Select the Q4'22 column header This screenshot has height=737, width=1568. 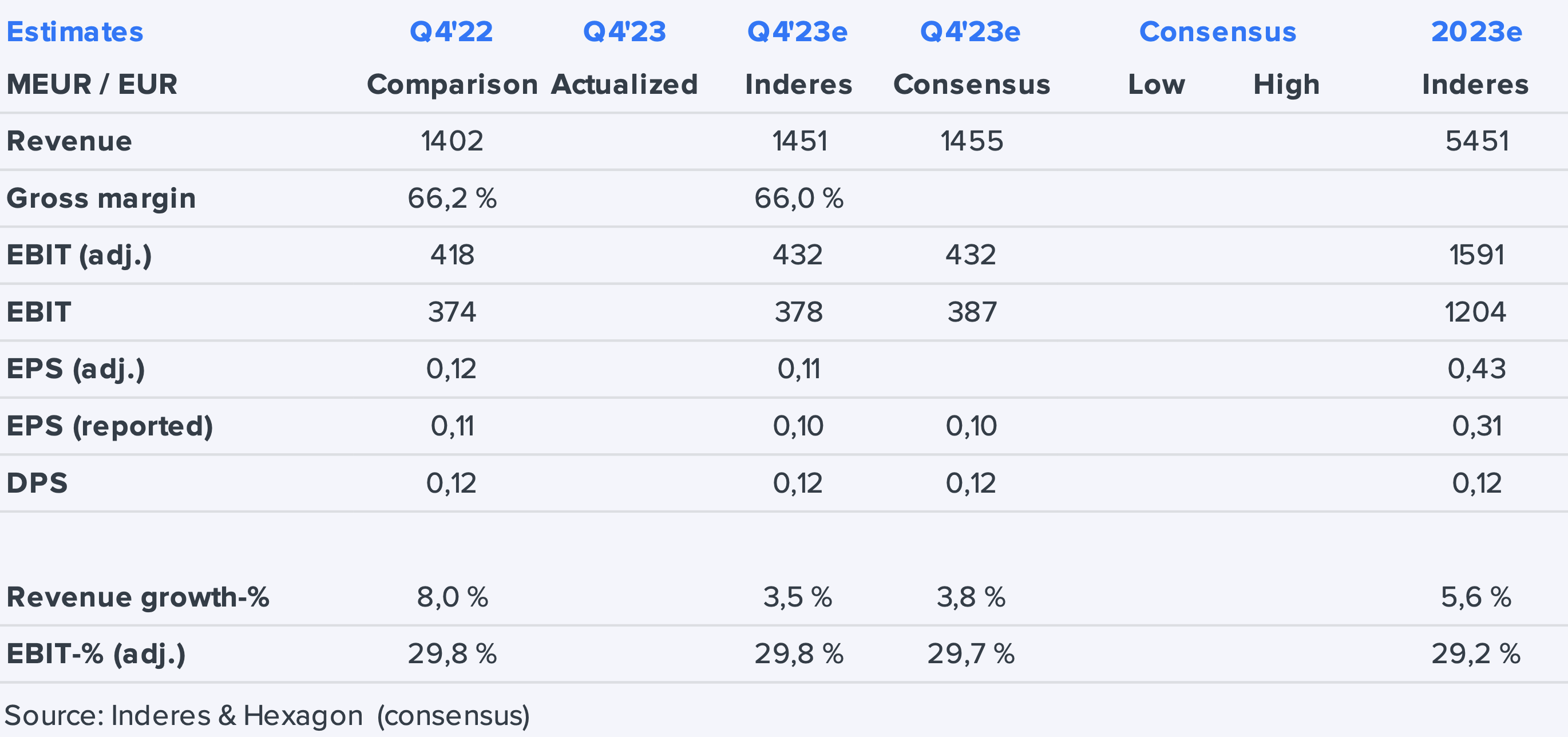click(451, 31)
